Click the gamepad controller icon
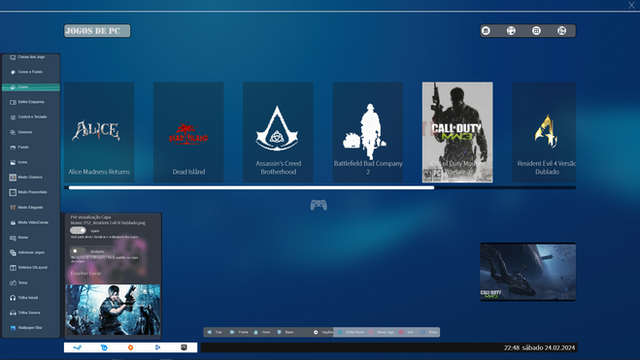This screenshot has width=640, height=360. 318,205
